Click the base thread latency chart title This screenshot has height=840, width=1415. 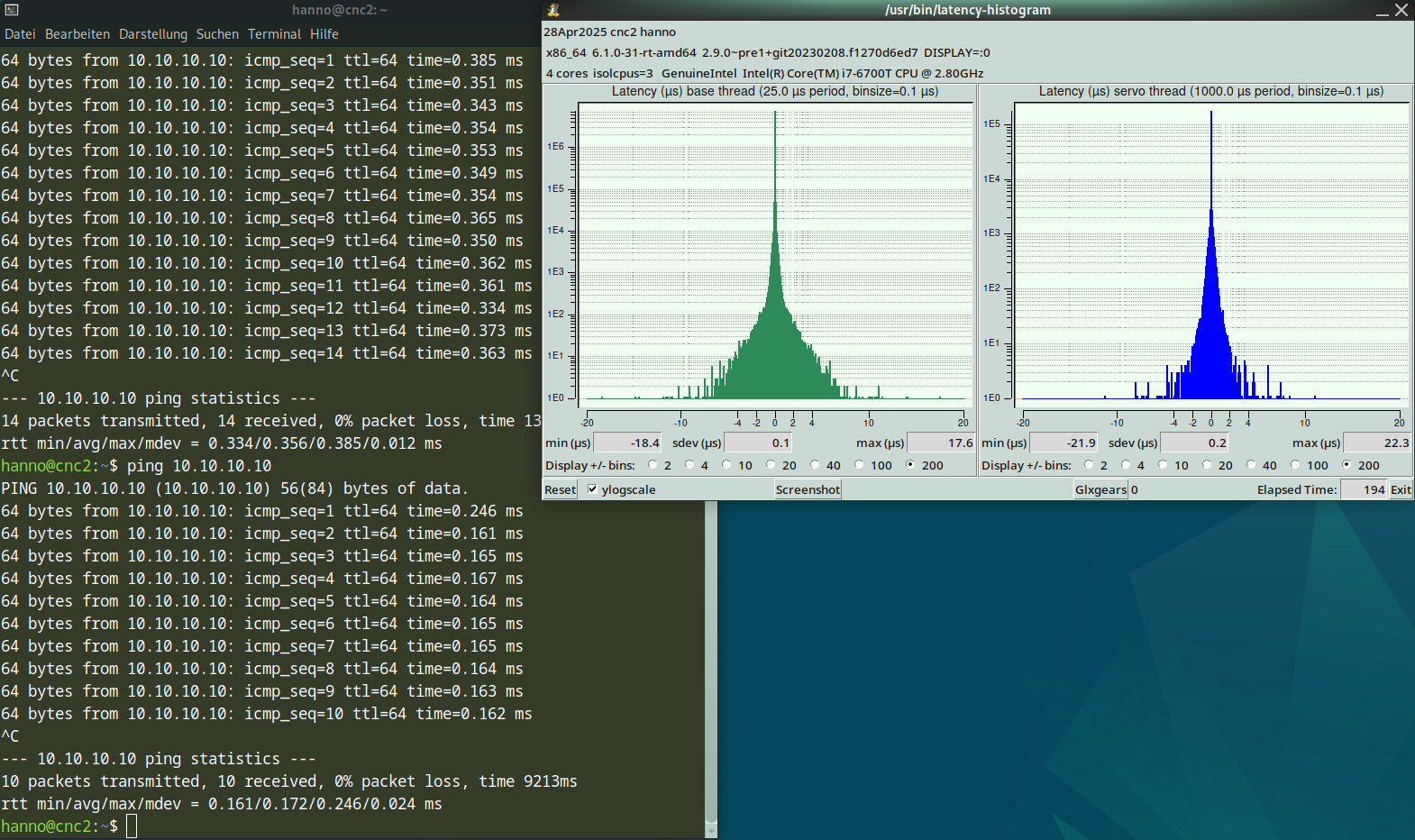[x=775, y=91]
